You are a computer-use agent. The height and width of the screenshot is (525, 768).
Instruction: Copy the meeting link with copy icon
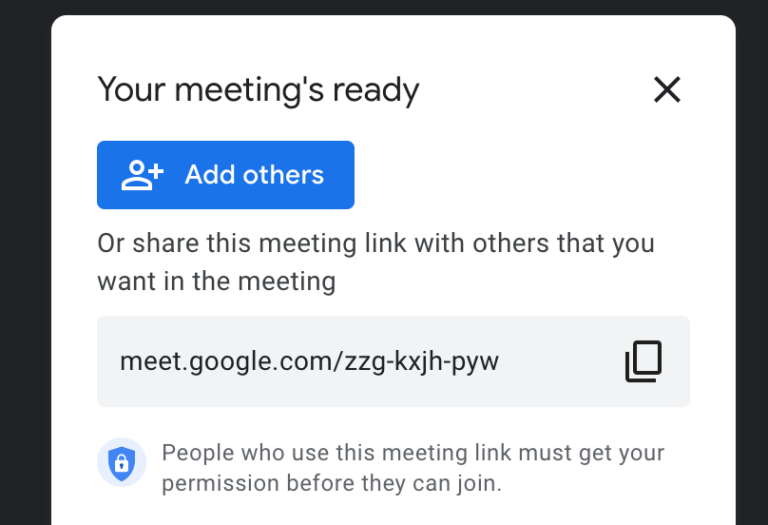(x=643, y=361)
